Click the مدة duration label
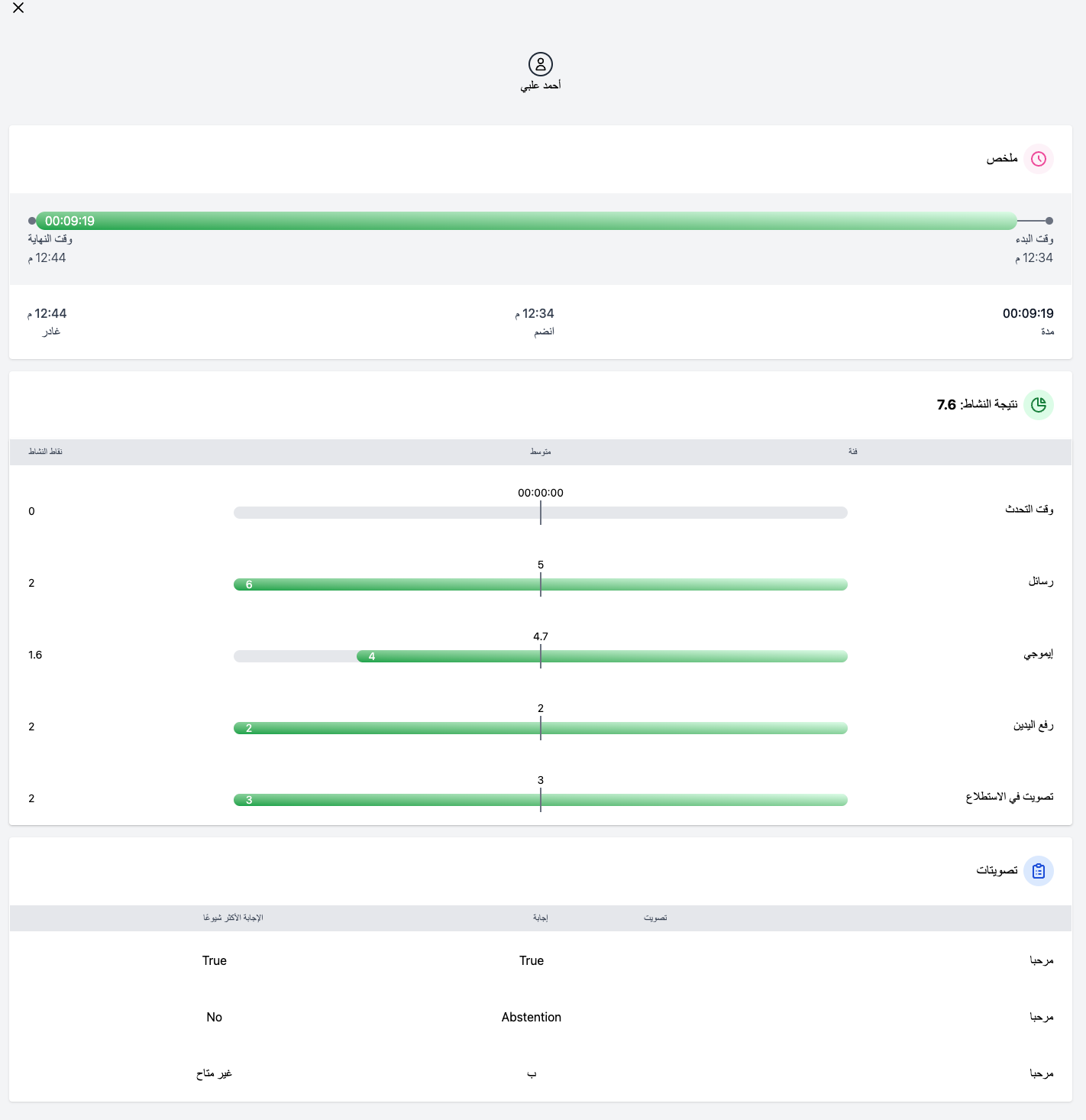The image size is (1086, 1120). point(1048,332)
